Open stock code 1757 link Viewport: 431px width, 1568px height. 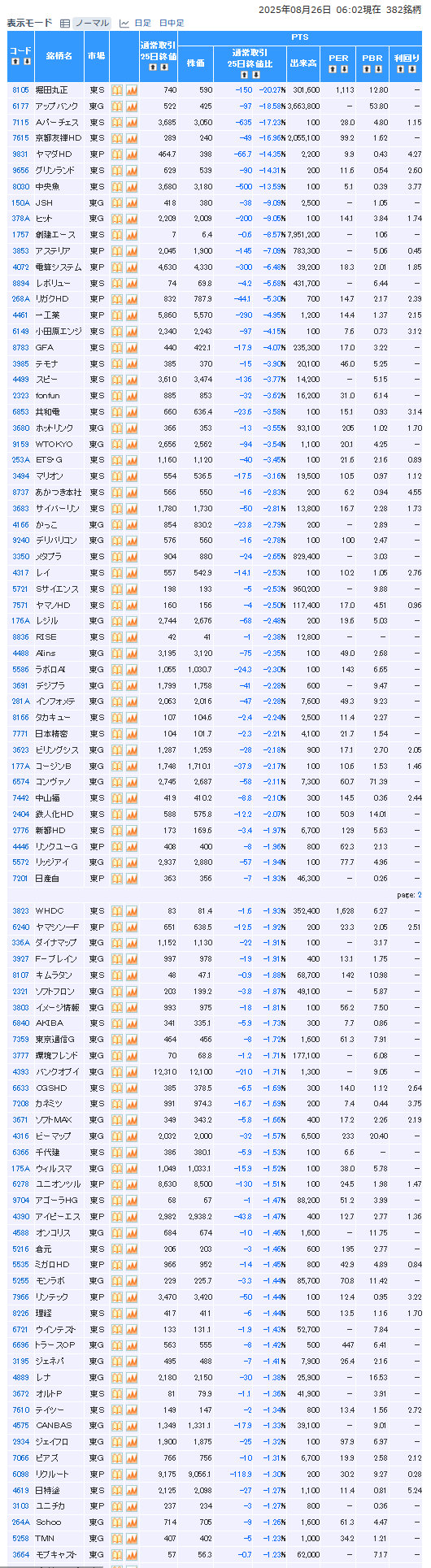20,235
